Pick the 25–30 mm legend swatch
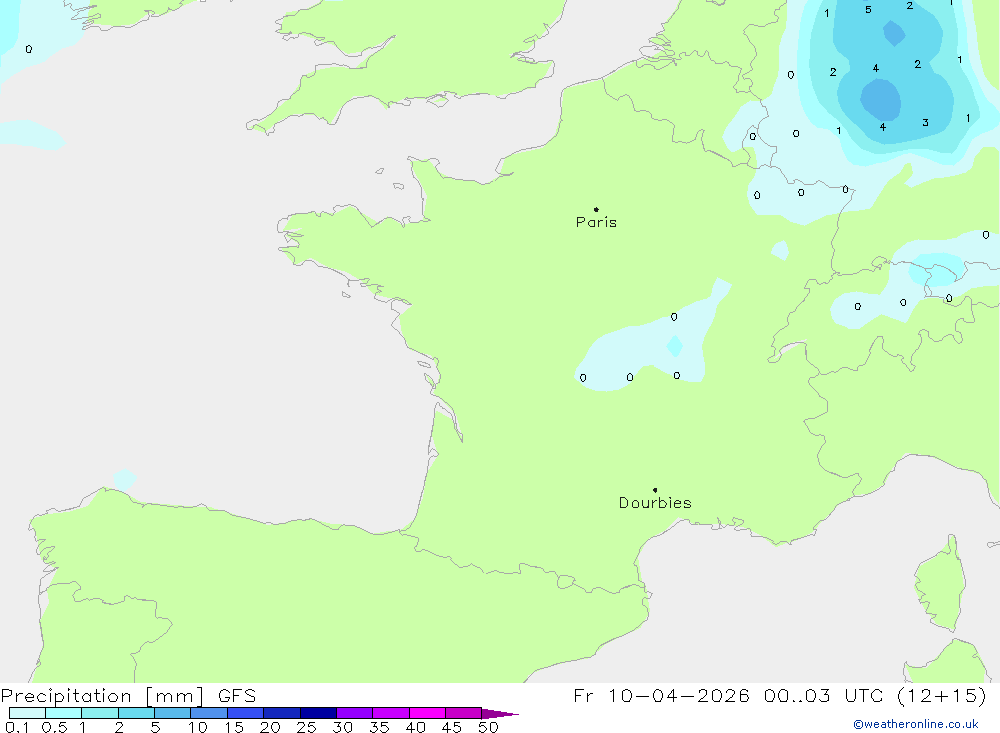Image resolution: width=1000 pixels, height=733 pixels. 318,713
